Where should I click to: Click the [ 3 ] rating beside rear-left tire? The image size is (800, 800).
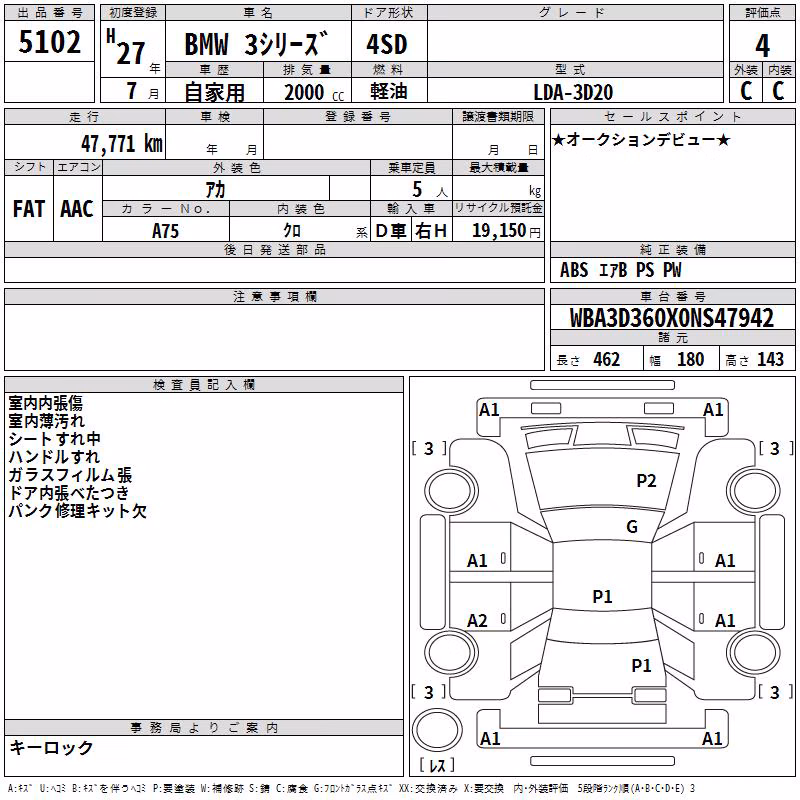point(429,692)
